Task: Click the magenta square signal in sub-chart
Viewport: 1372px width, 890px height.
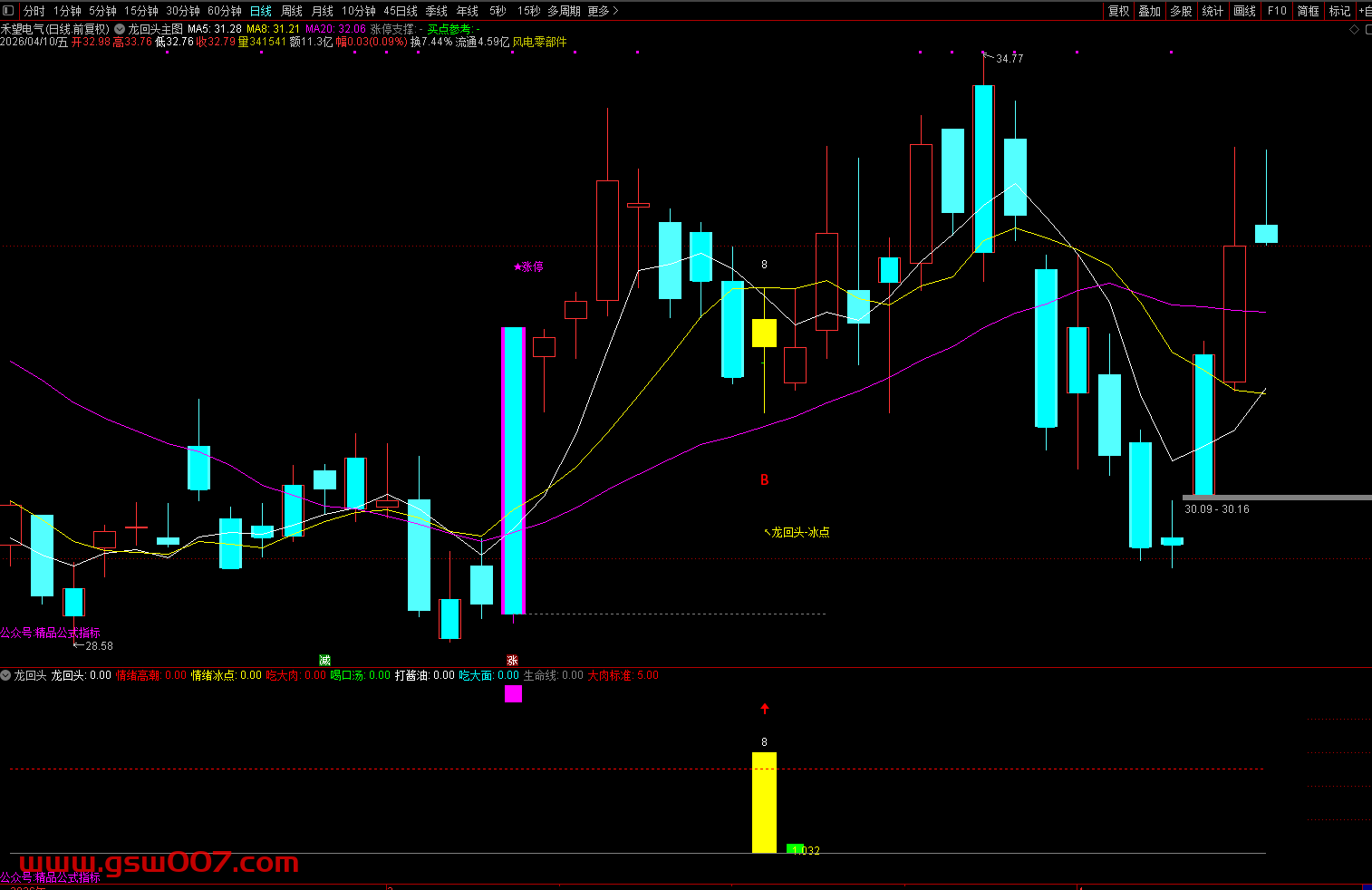Action: [x=513, y=693]
